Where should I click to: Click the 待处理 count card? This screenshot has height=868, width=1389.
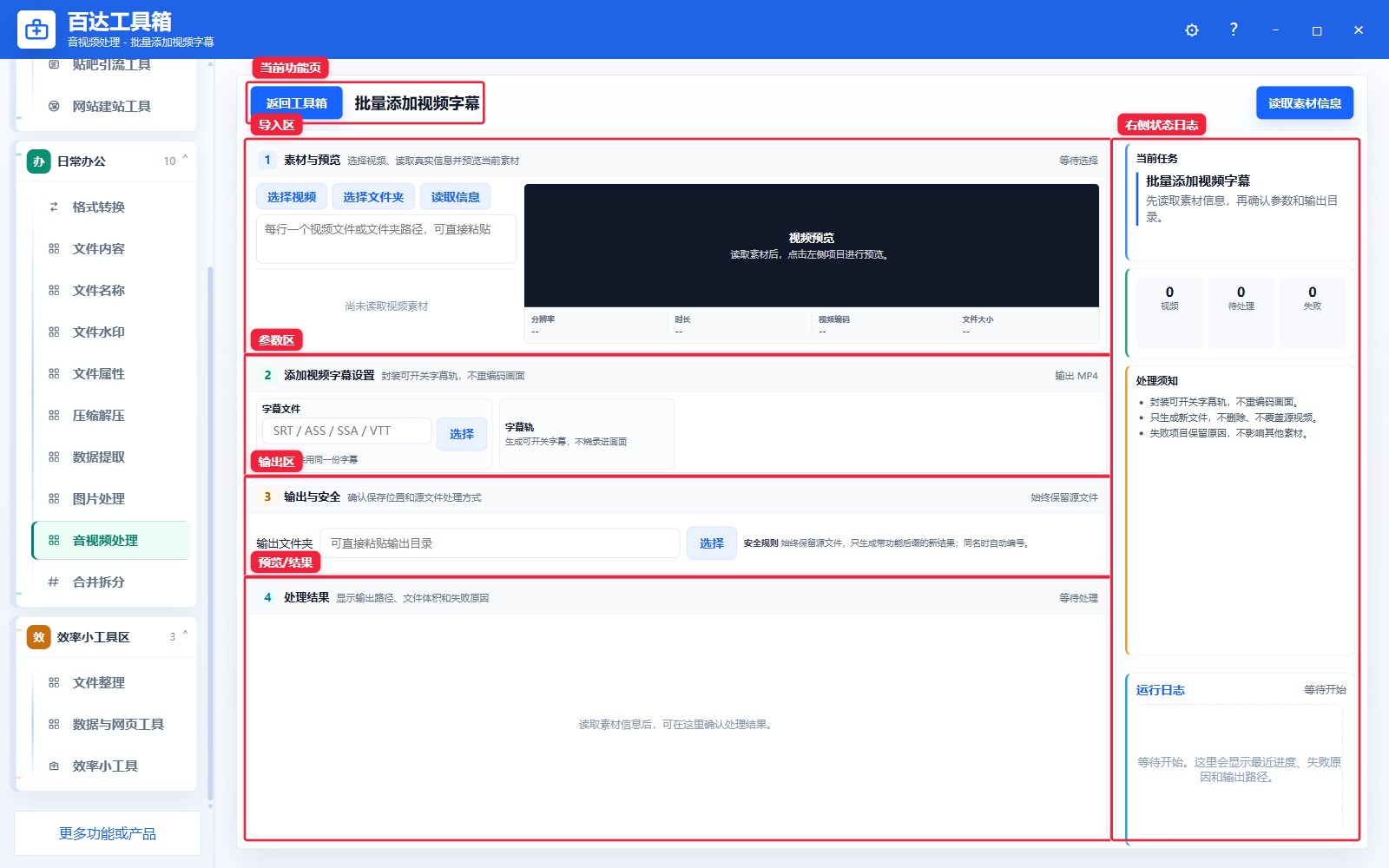pyautogui.click(x=1241, y=312)
